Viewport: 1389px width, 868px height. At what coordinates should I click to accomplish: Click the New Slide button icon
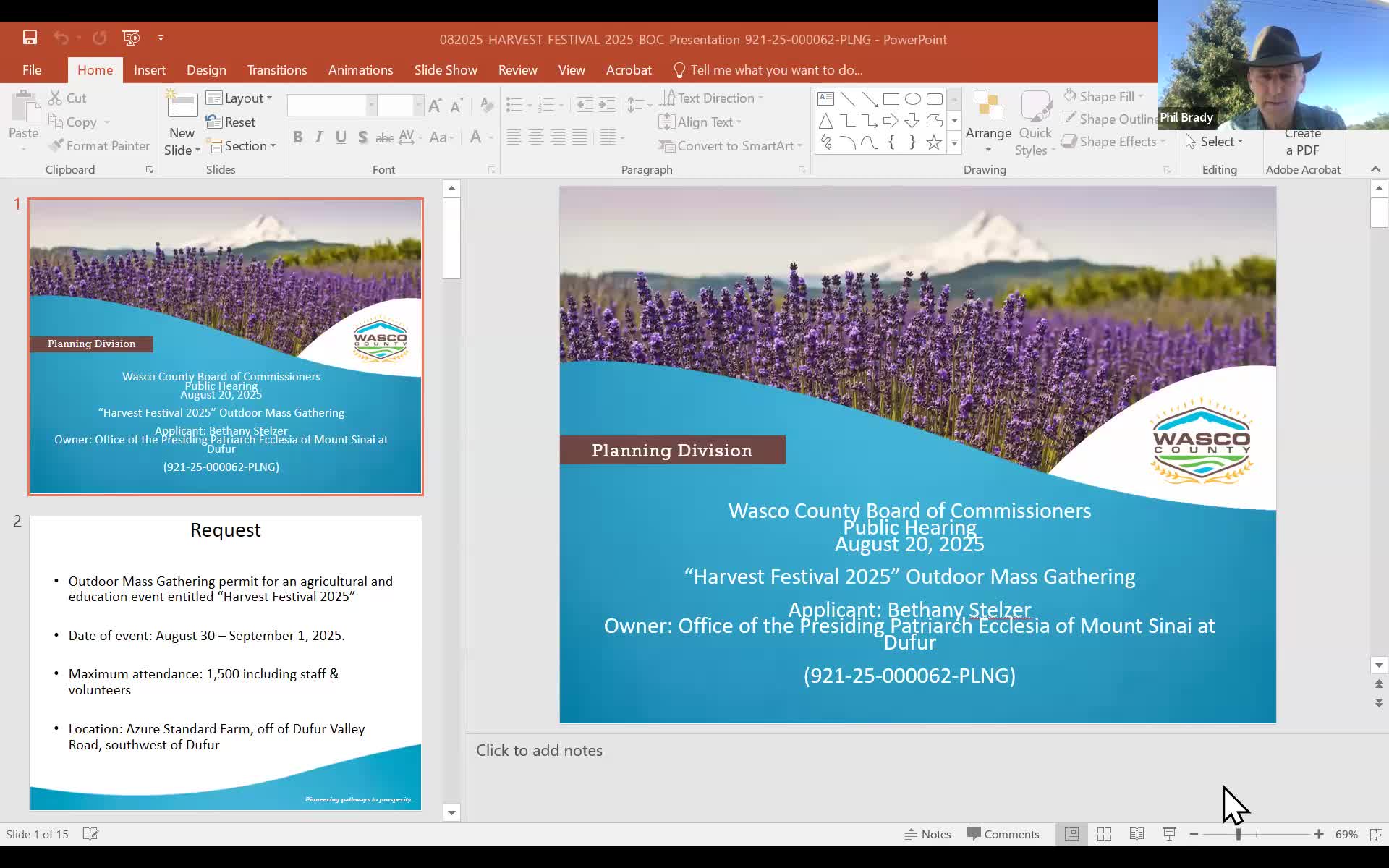pos(182,106)
